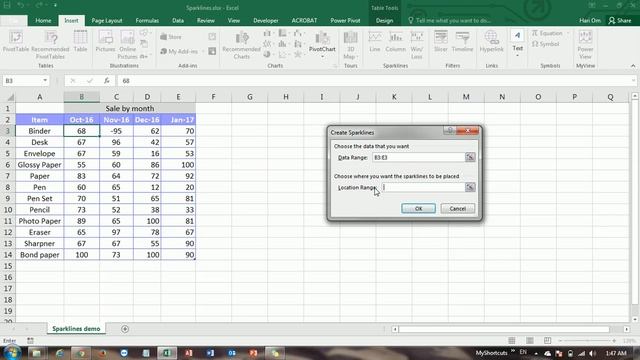Switch to Page Layout view

tap(530, 340)
